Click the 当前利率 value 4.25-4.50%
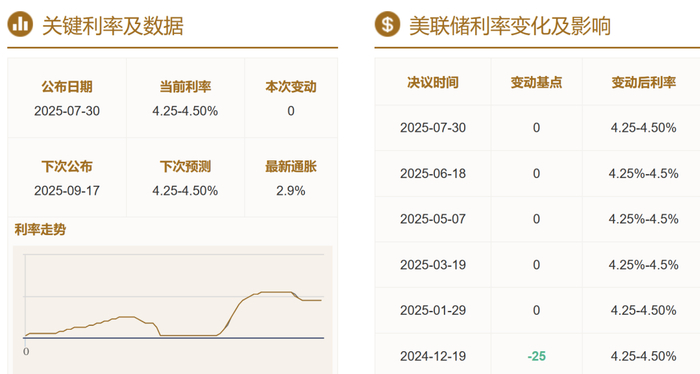 tap(185, 111)
